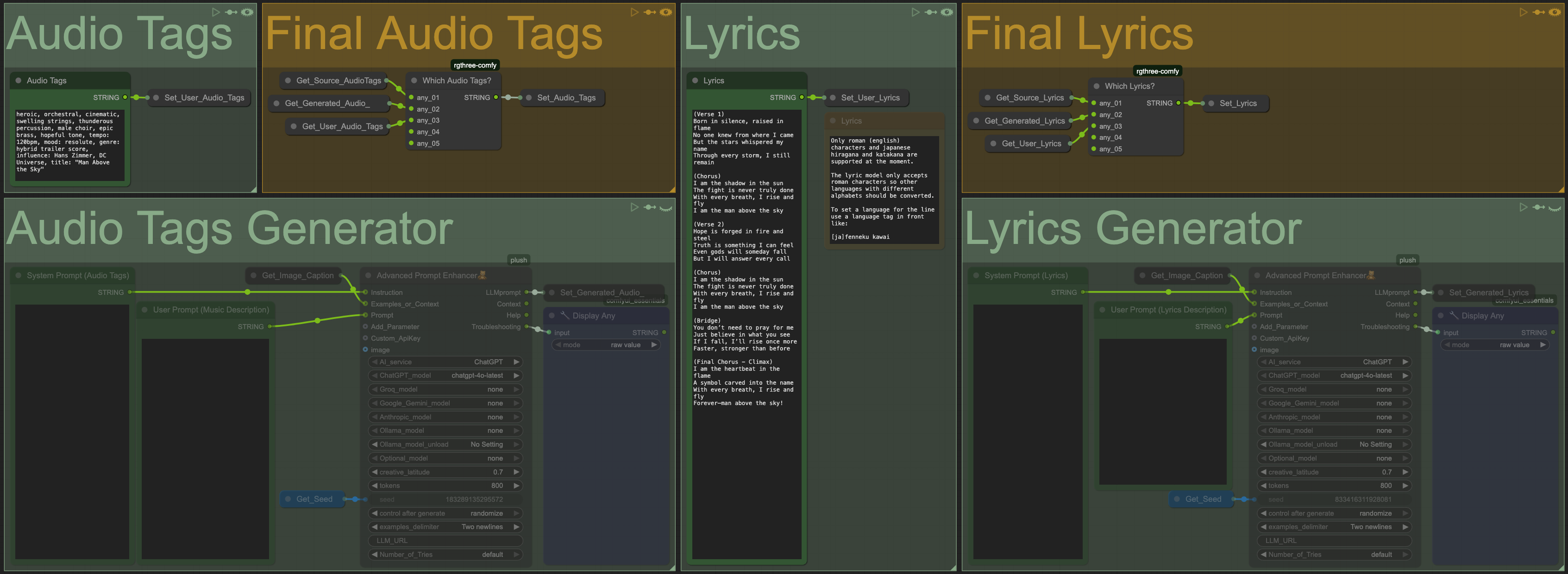Open the AI_service dropdown set to ChatGPT
This screenshot has width=1568, height=574.
[x=445, y=362]
